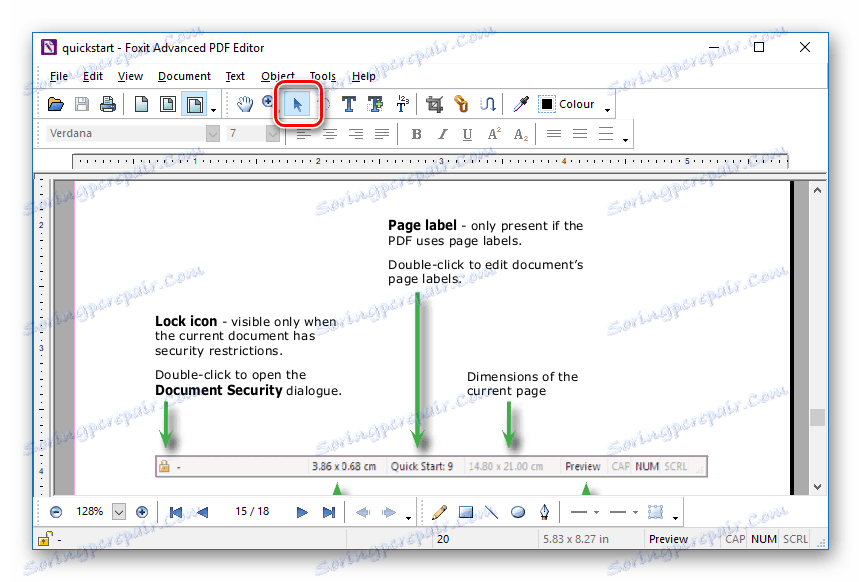This screenshot has height=582, width=861.
Task: Set medium line spacing icon
Action: [x=580, y=133]
